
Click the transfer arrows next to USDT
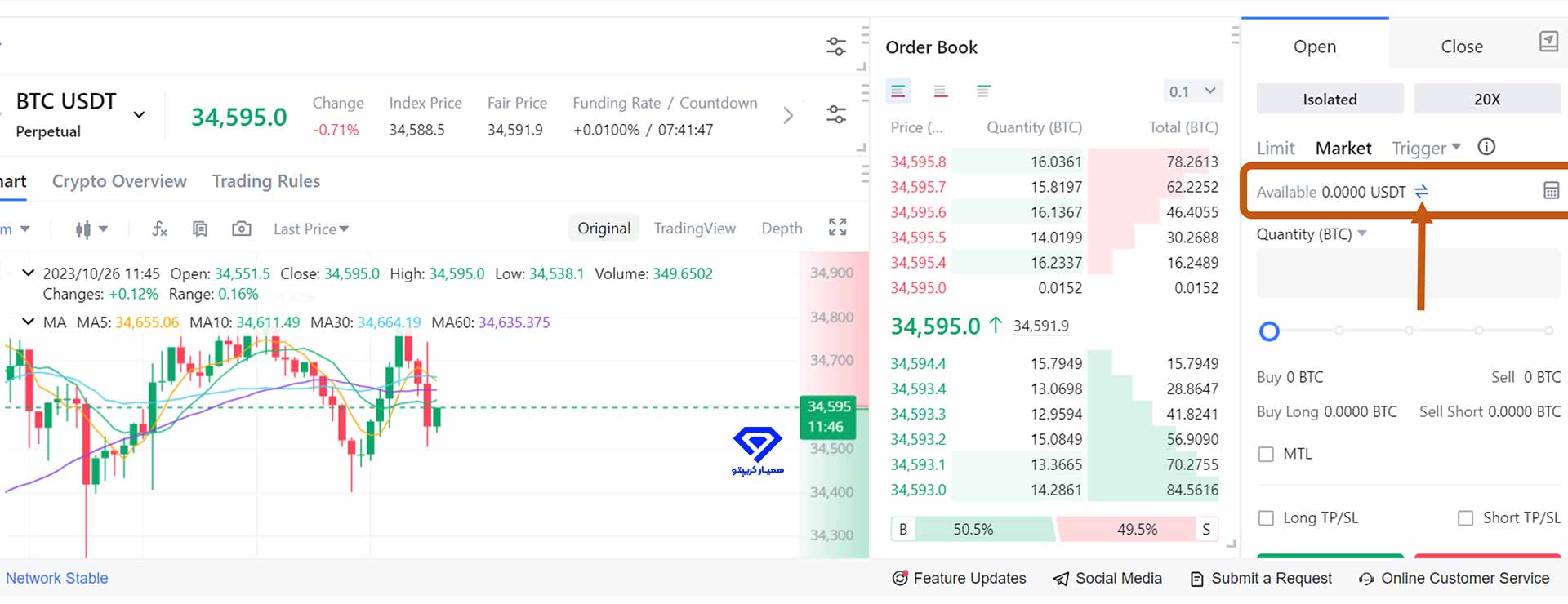(x=1421, y=191)
